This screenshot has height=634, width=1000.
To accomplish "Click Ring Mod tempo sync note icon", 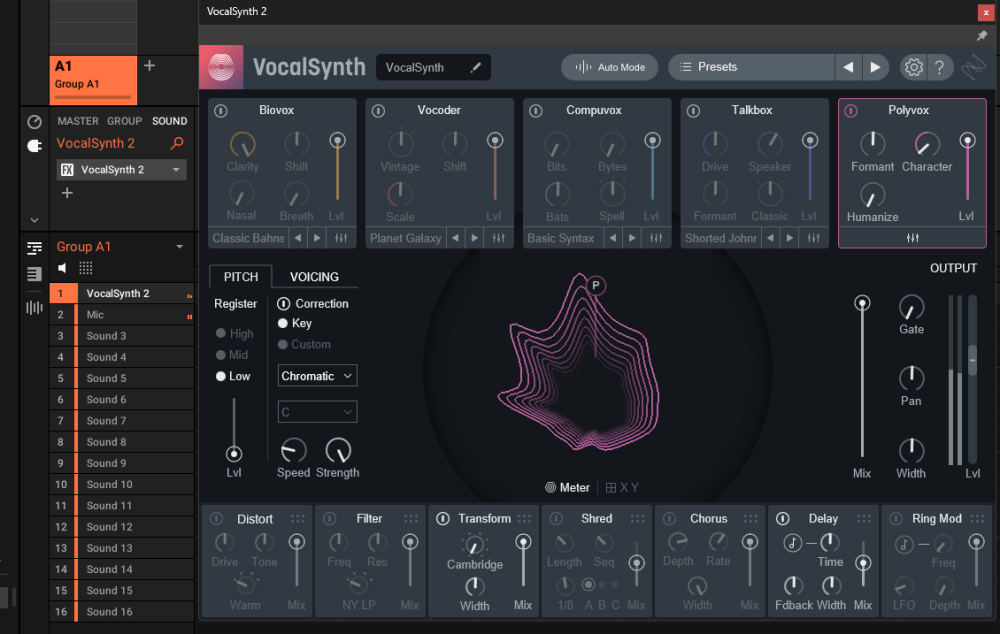I will pyautogui.click(x=904, y=544).
